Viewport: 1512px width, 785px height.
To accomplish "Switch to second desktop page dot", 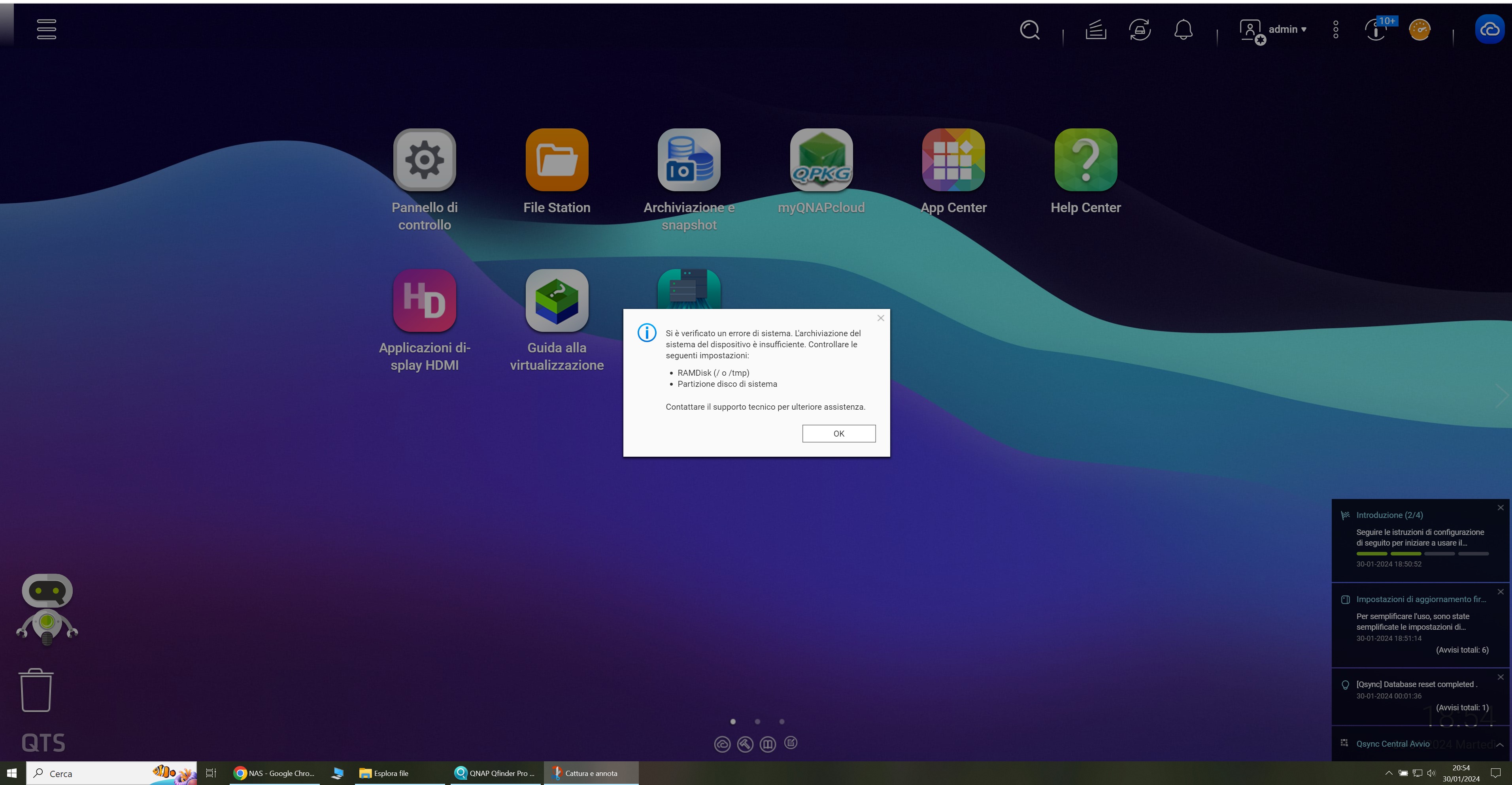I will coord(757,722).
